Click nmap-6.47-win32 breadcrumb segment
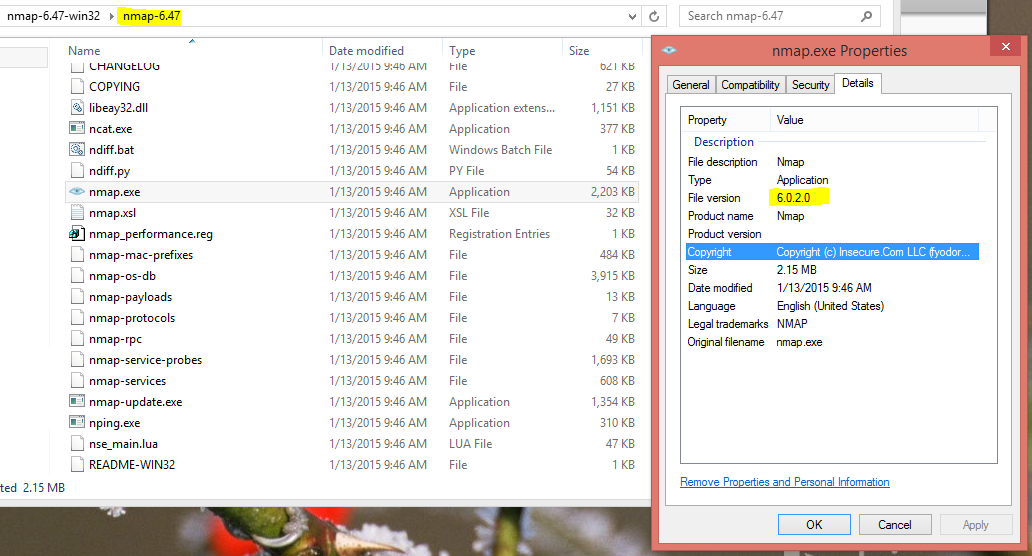Screen dimensions: 1032x556 coord(53,16)
